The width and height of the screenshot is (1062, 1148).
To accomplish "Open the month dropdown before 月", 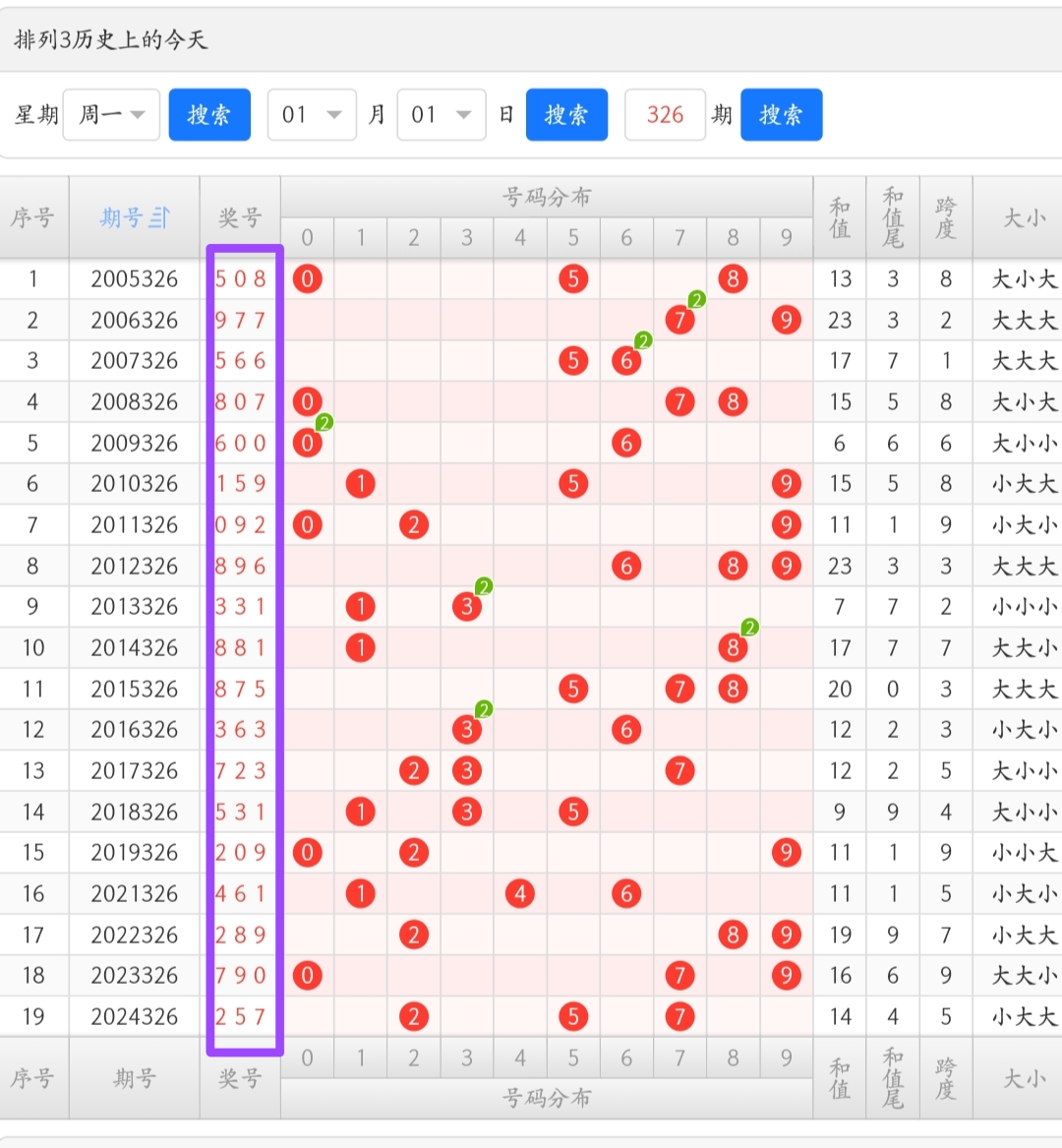I will pyautogui.click(x=312, y=115).
